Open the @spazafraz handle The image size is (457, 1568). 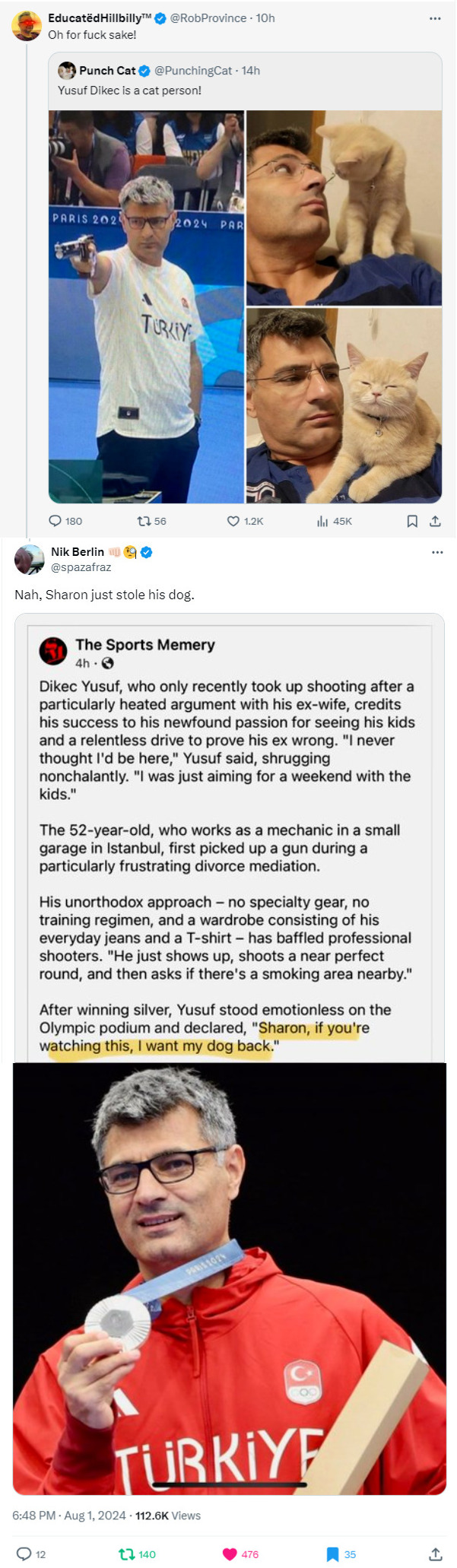click(x=81, y=567)
